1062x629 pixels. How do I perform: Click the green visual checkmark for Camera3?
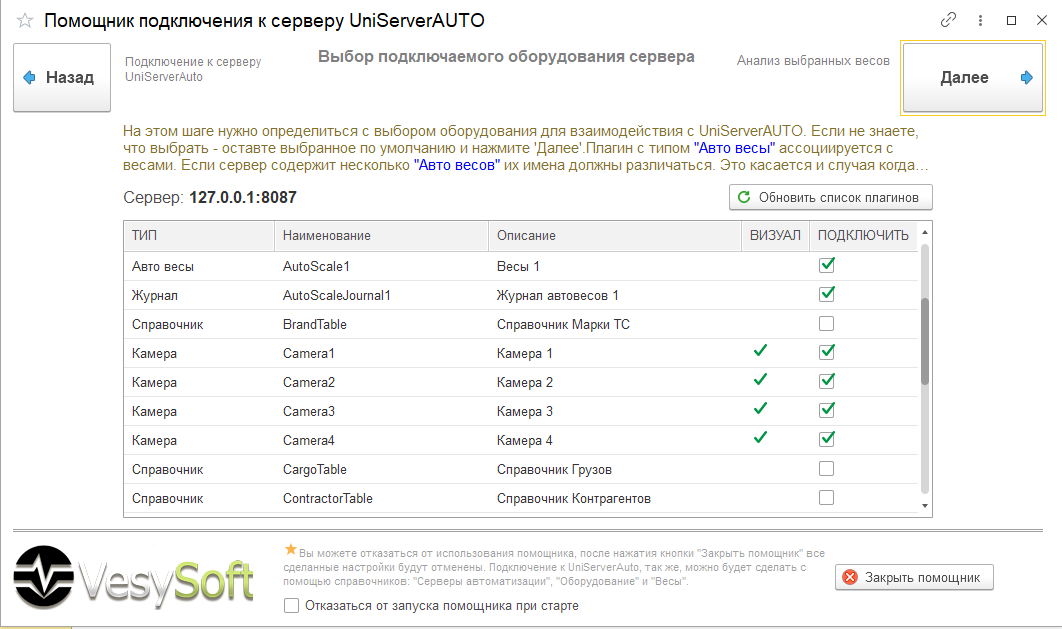[760, 409]
